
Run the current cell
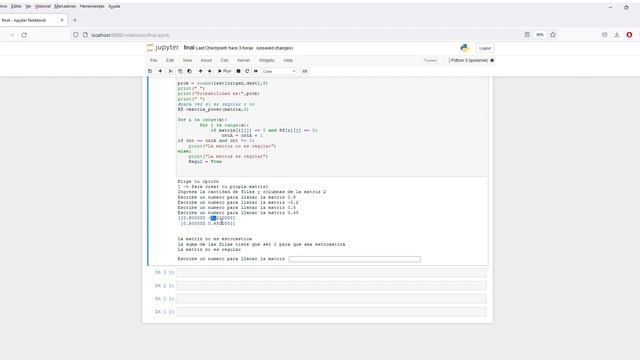224,71
